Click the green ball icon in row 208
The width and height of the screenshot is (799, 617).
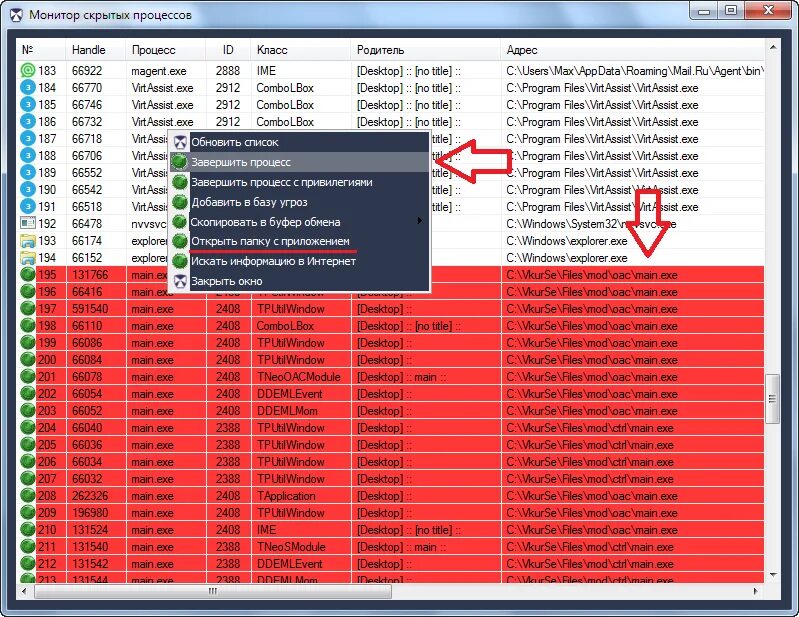click(28, 496)
